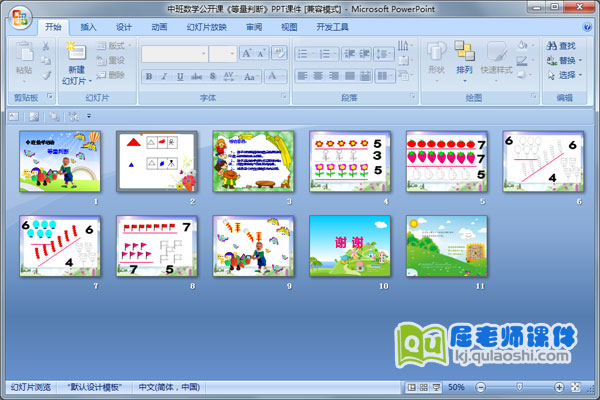The width and height of the screenshot is (600, 400).
Task: Decrease font size with the small A icon
Action: (x=261, y=53)
